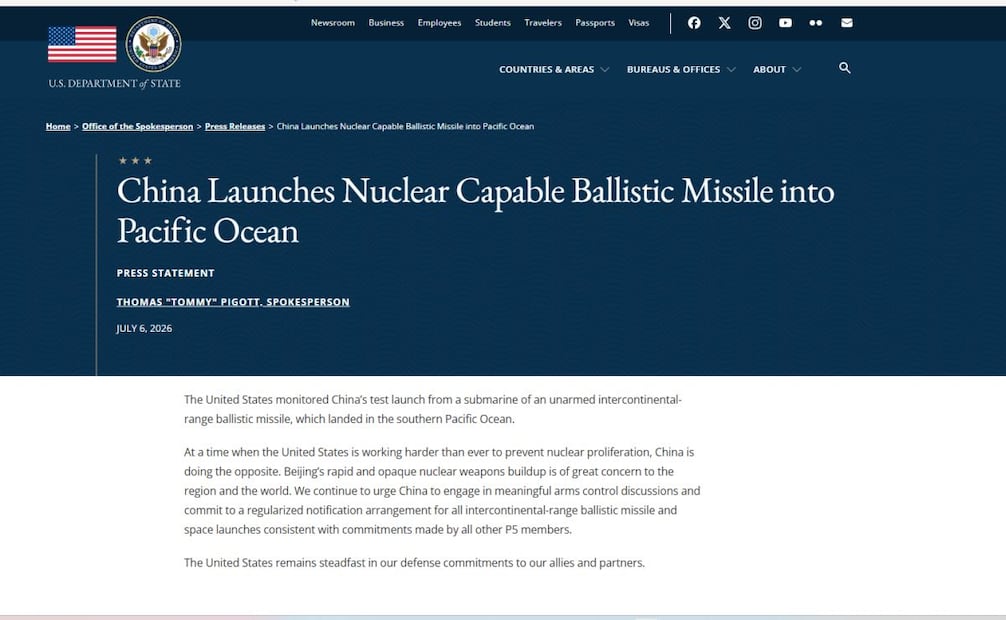
Task: Open Thomas "Tommy" Pigott, Spokesperson link
Action: pos(233,302)
